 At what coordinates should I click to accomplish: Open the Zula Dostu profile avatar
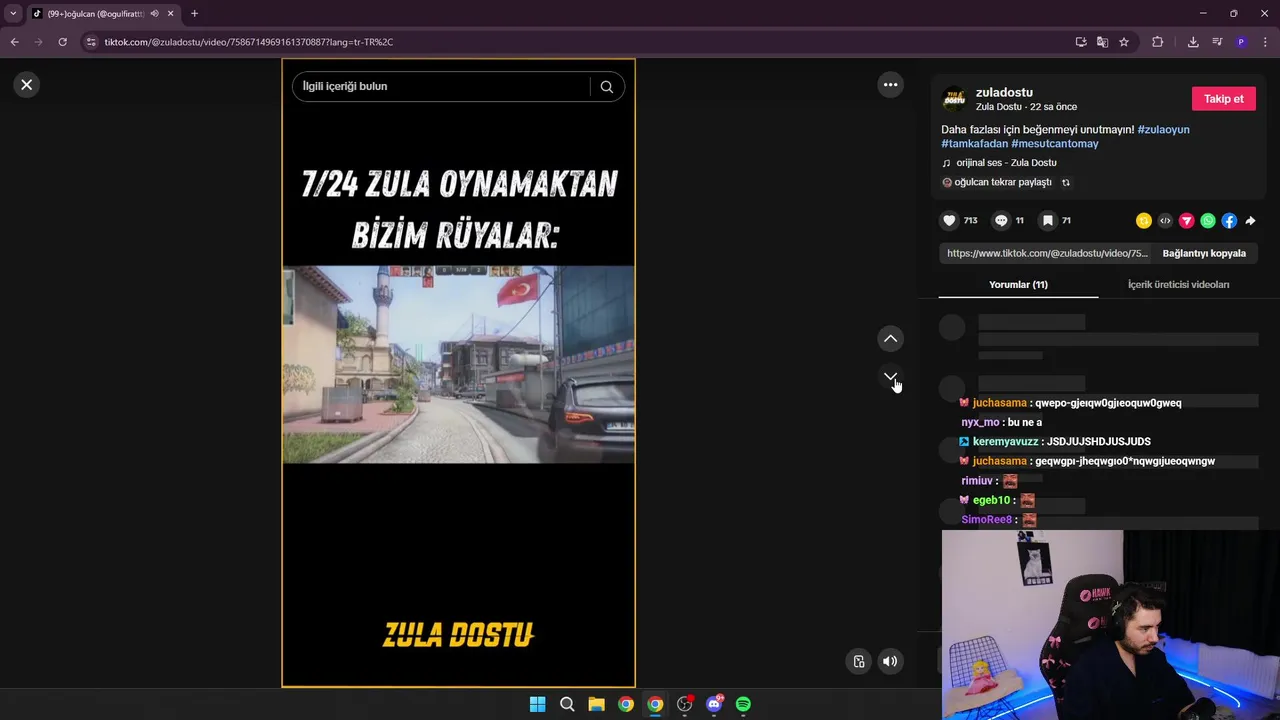point(955,99)
